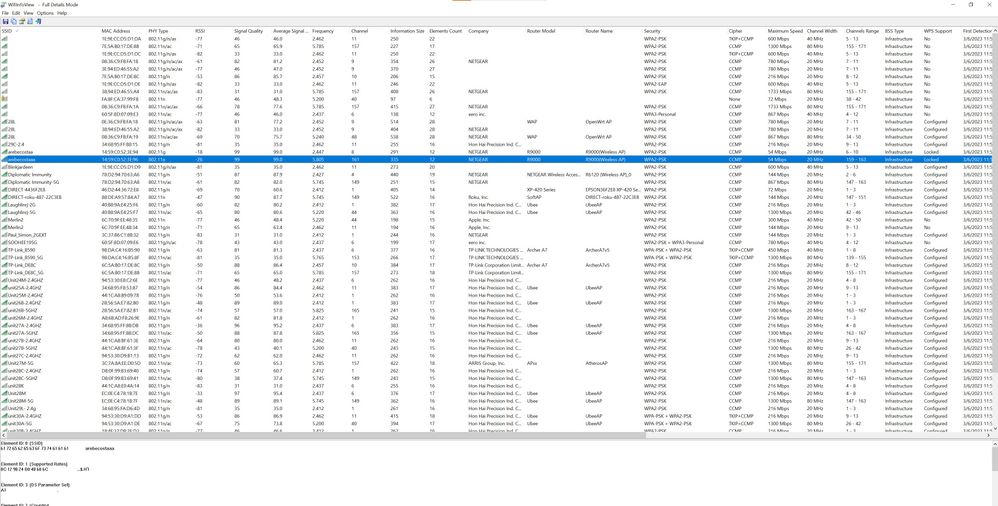Screen dimensions: 998x506
Task: Click signal icon for TP-Link_DE8C_5G
Action: (x=4, y=272)
